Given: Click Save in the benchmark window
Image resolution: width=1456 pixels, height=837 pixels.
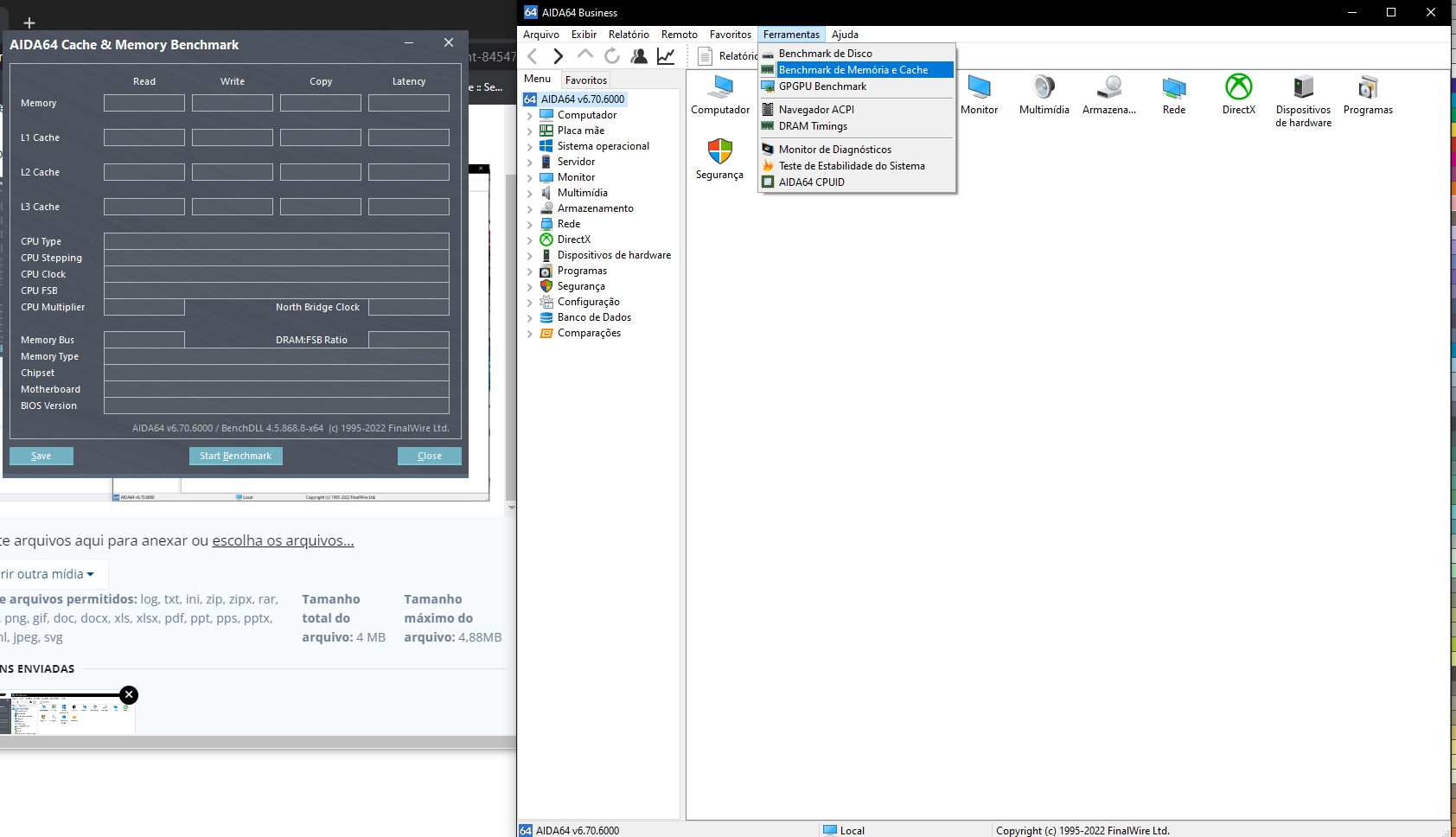Looking at the screenshot, I should pyautogui.click(x=41, y=456).
